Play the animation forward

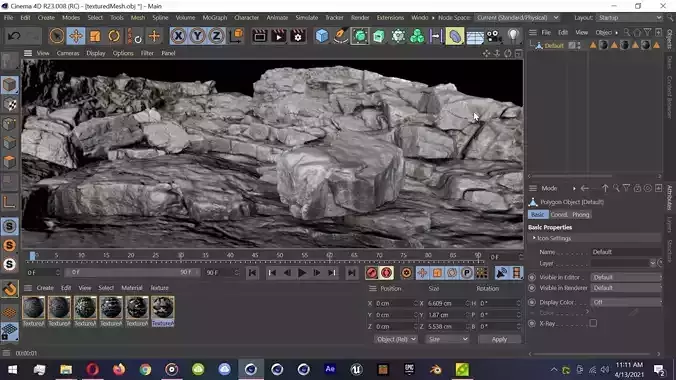click(x=302, y=273)
